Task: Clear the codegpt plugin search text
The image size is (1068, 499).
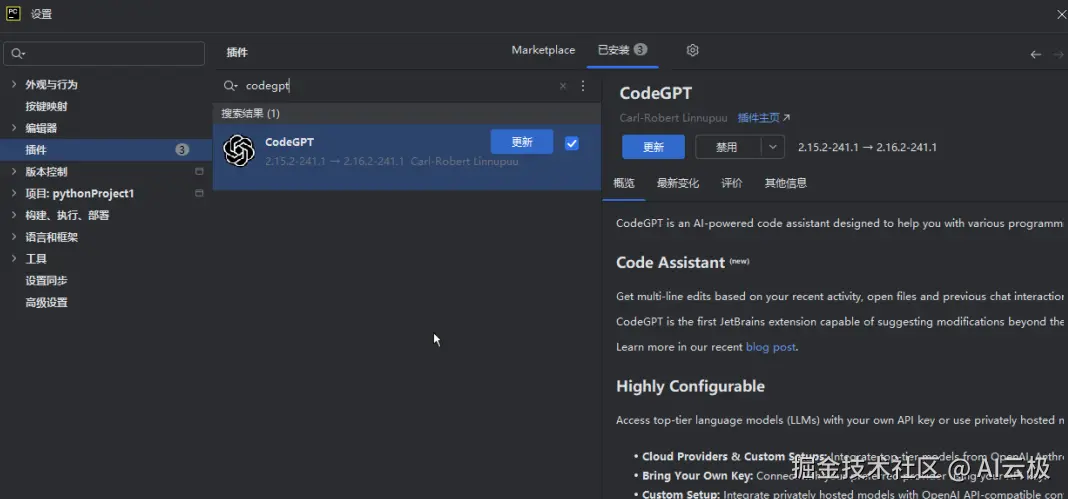Action: tap(563, 86)
